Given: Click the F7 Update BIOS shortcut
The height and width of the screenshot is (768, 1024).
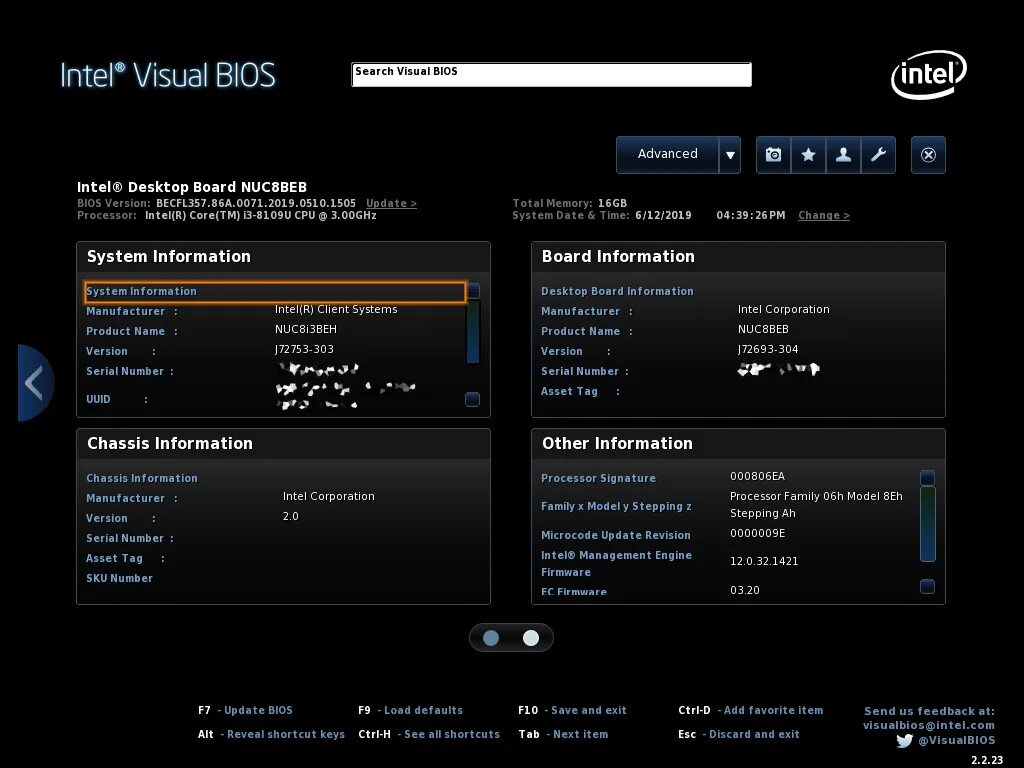Looking at the screenshot, I should (246, 711).
